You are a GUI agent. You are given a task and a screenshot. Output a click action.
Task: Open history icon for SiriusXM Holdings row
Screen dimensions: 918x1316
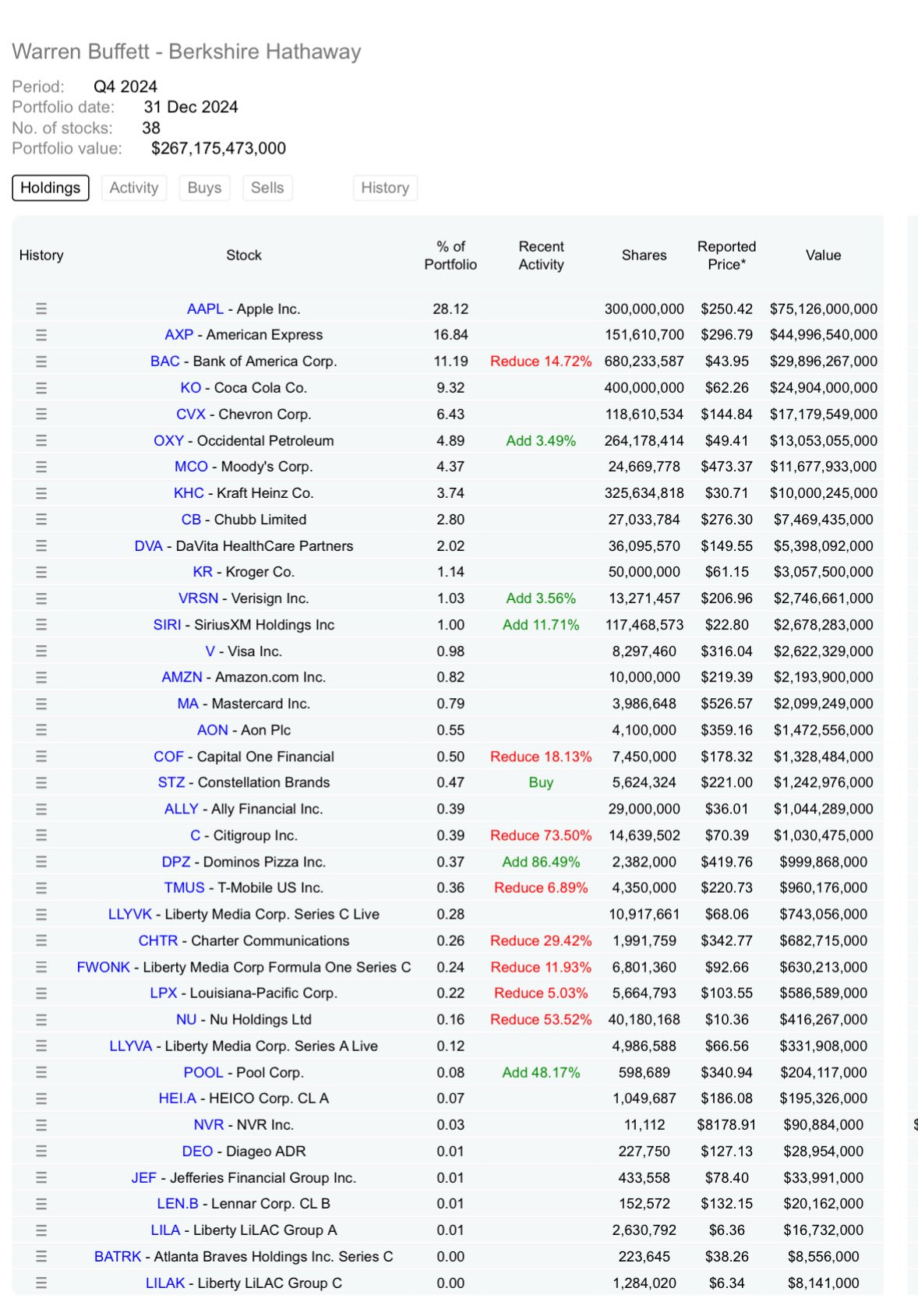coord(41,625)
